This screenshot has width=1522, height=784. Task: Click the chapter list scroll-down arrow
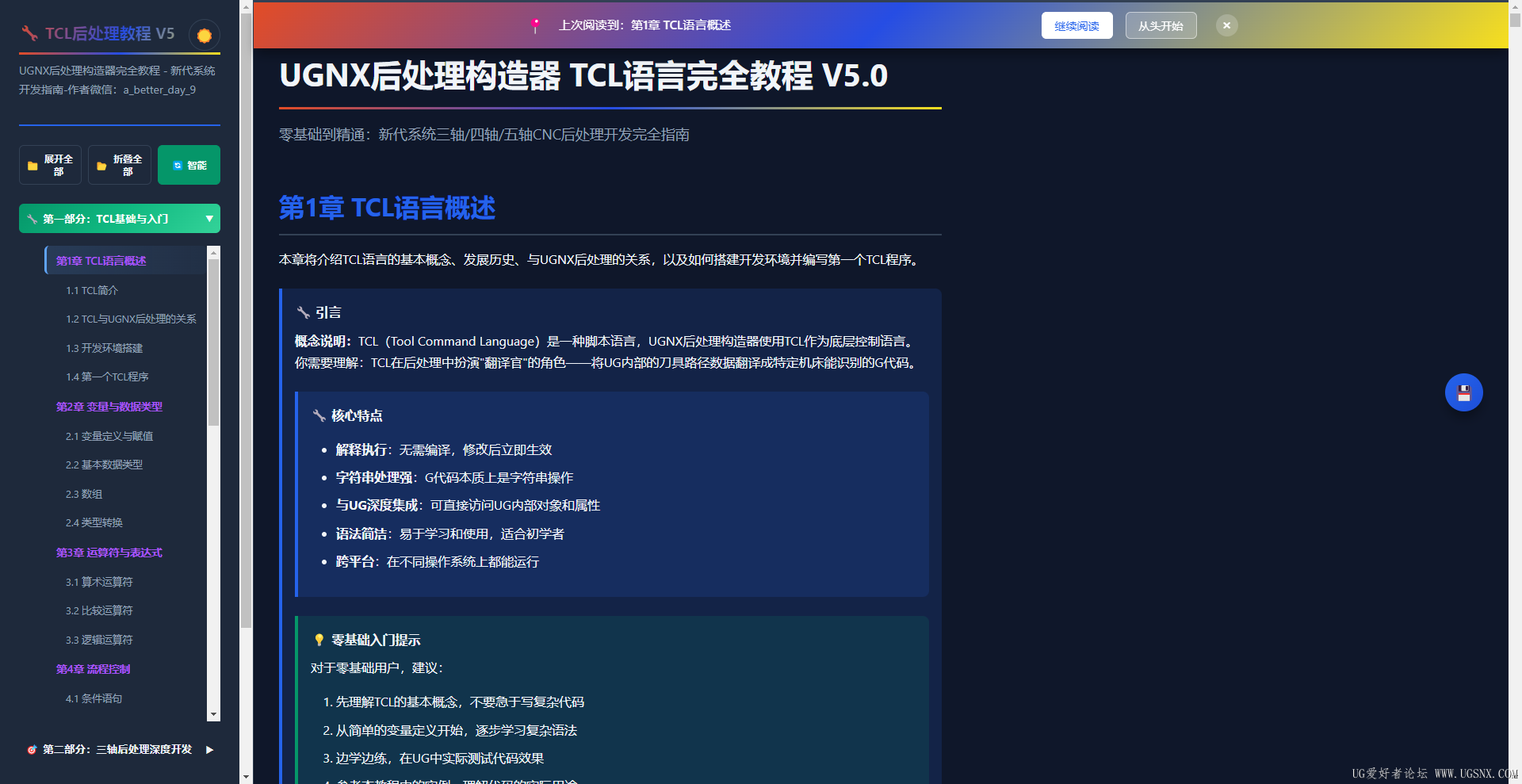[213, 715]
